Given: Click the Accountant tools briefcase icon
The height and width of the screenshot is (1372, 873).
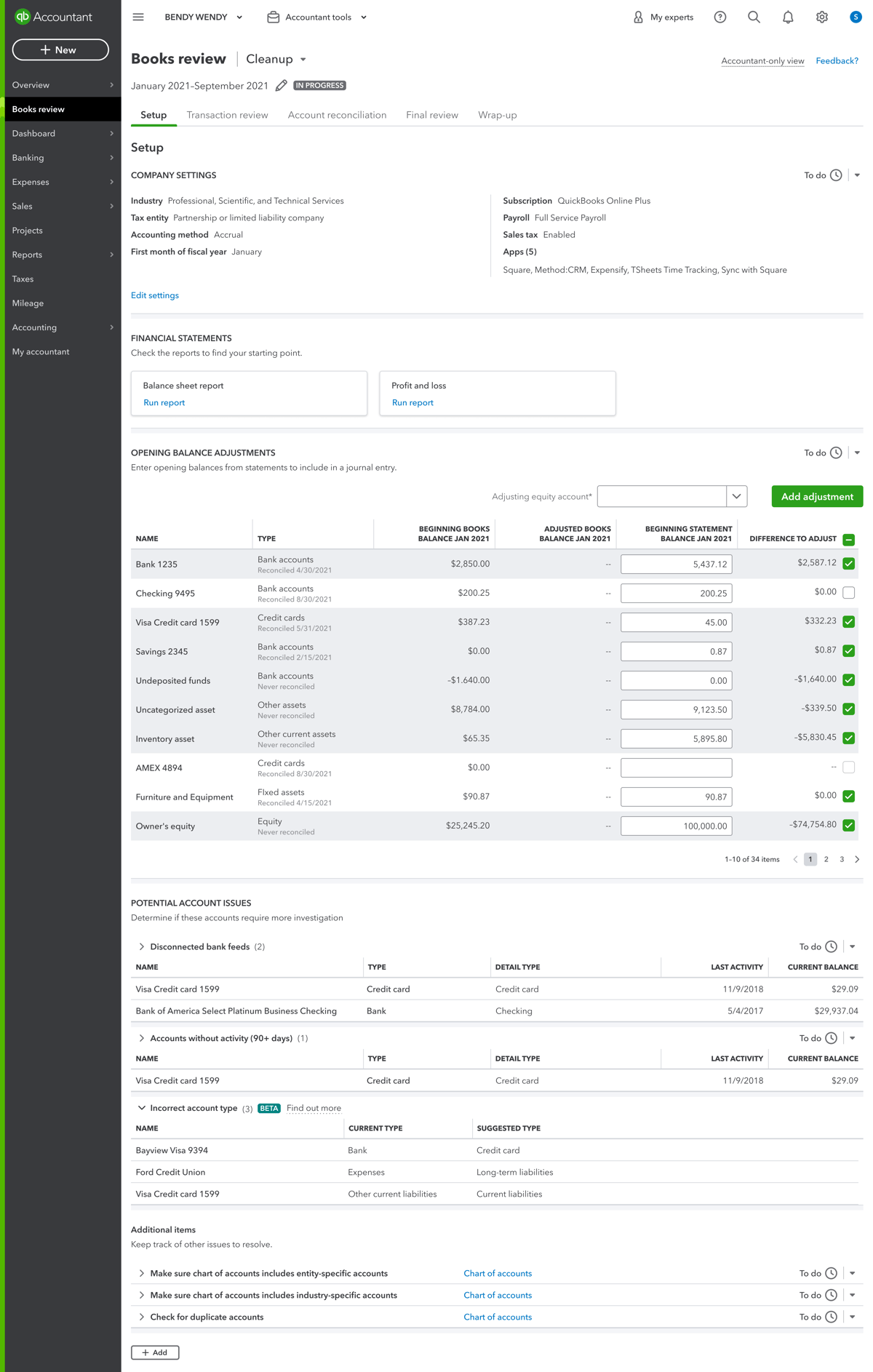Looking at the screenshot, I should (274, 17).
